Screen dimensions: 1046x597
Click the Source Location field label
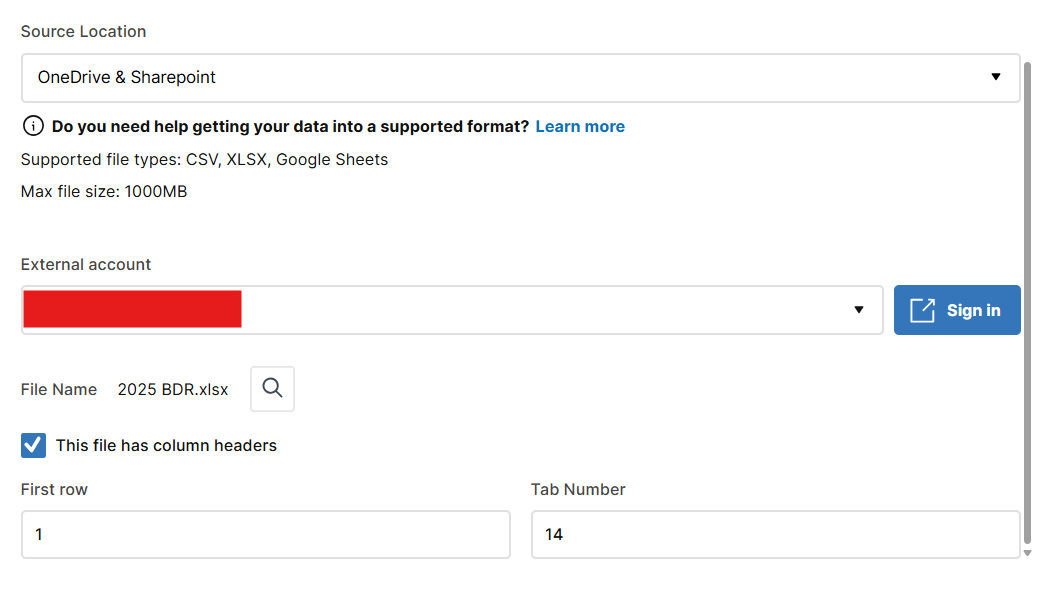tap(83, 31)
